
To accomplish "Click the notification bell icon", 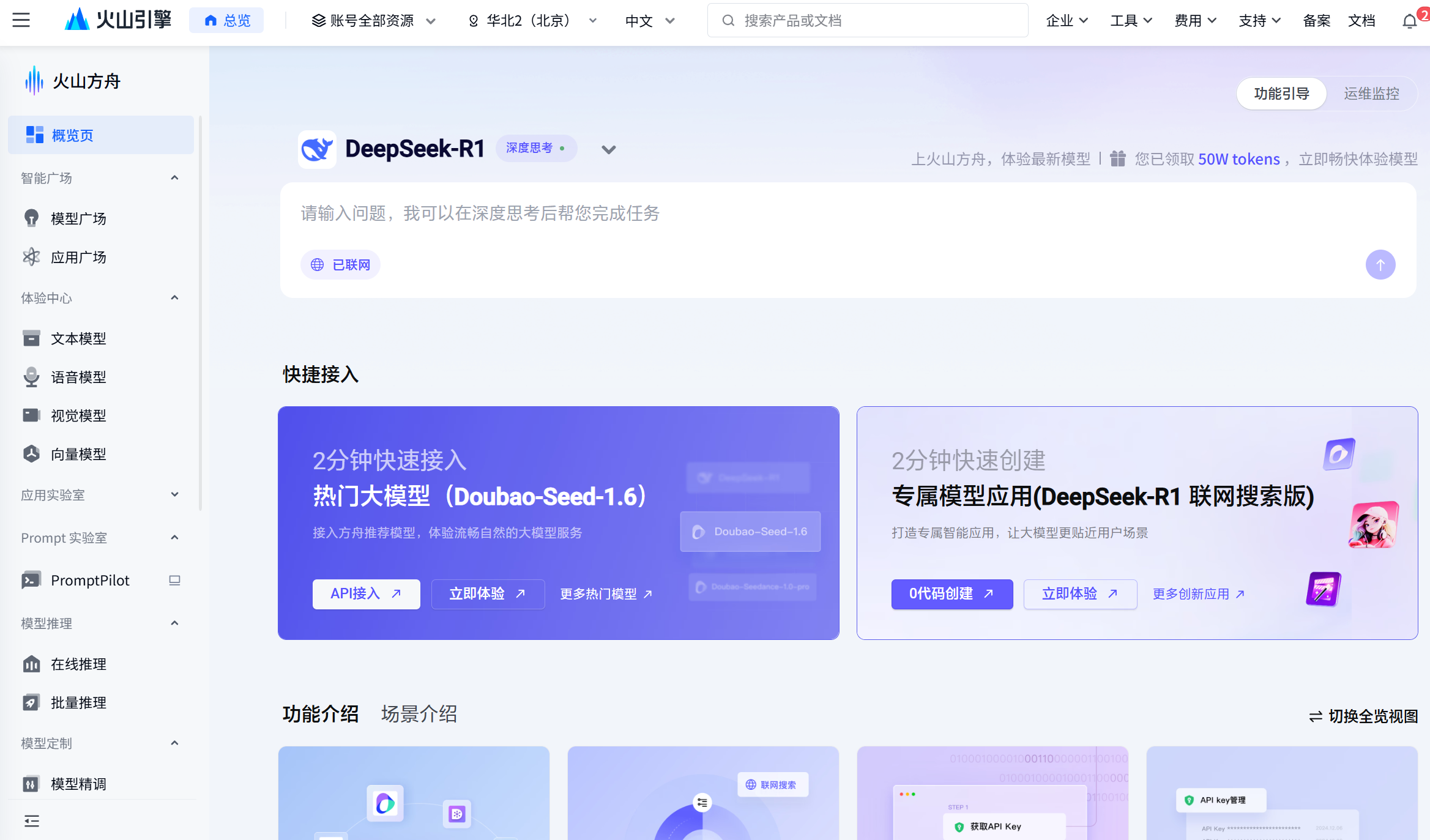I will 1409,21.
